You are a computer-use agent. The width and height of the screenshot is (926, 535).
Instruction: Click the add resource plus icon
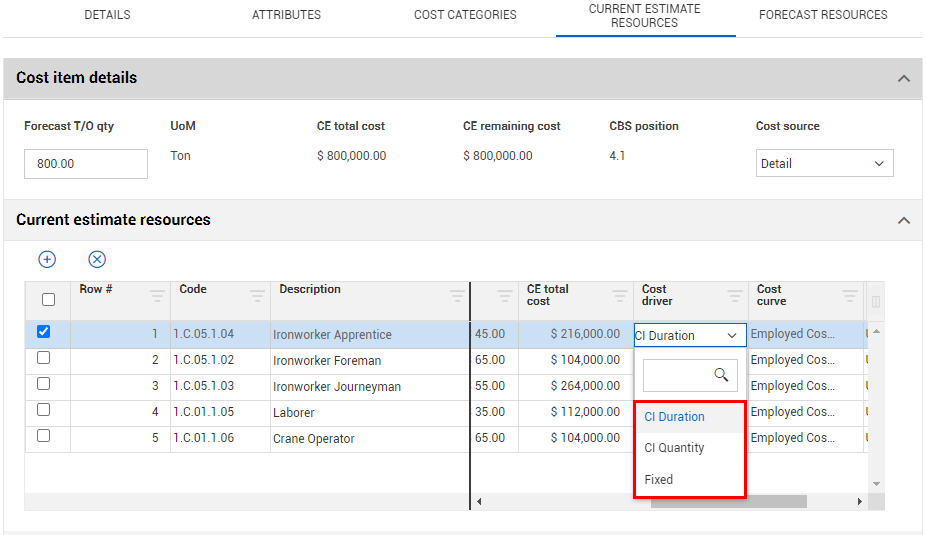(x=47, y=259)
